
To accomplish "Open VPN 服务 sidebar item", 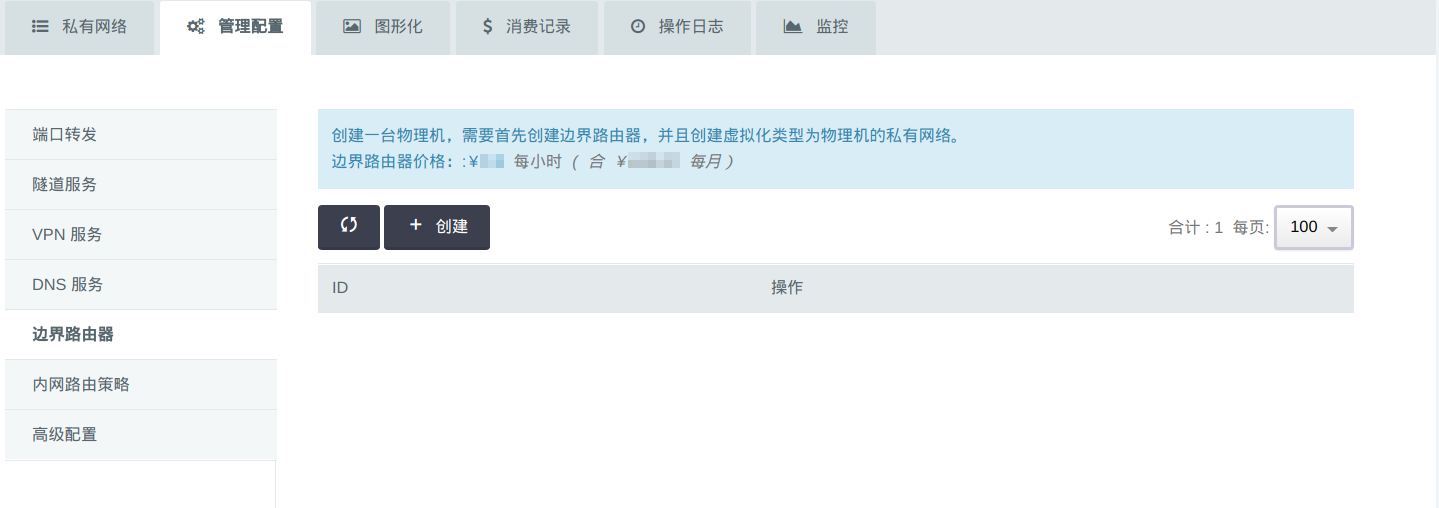I will click(140, 235).
